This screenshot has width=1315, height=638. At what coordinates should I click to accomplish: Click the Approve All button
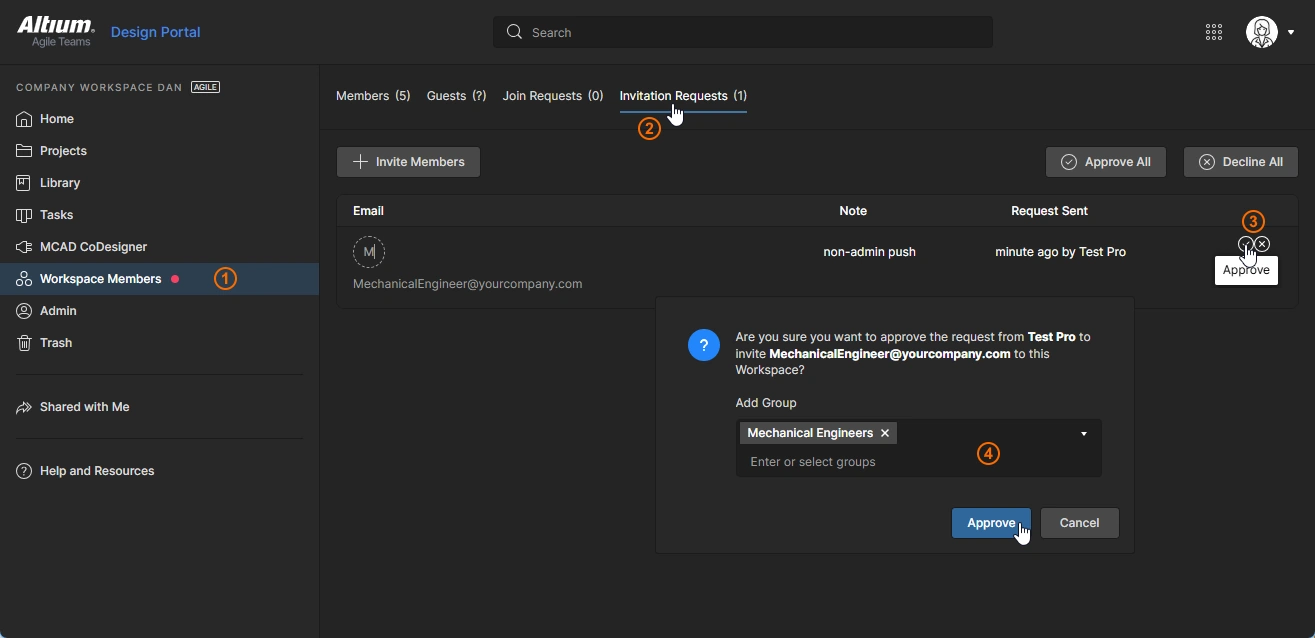pos(1105,162)
